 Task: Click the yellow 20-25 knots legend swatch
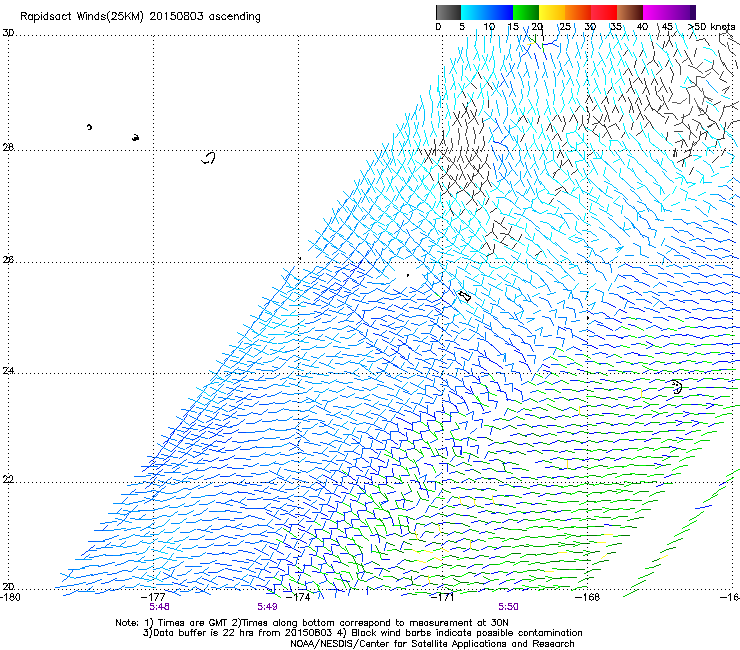(x=552, y=12)
